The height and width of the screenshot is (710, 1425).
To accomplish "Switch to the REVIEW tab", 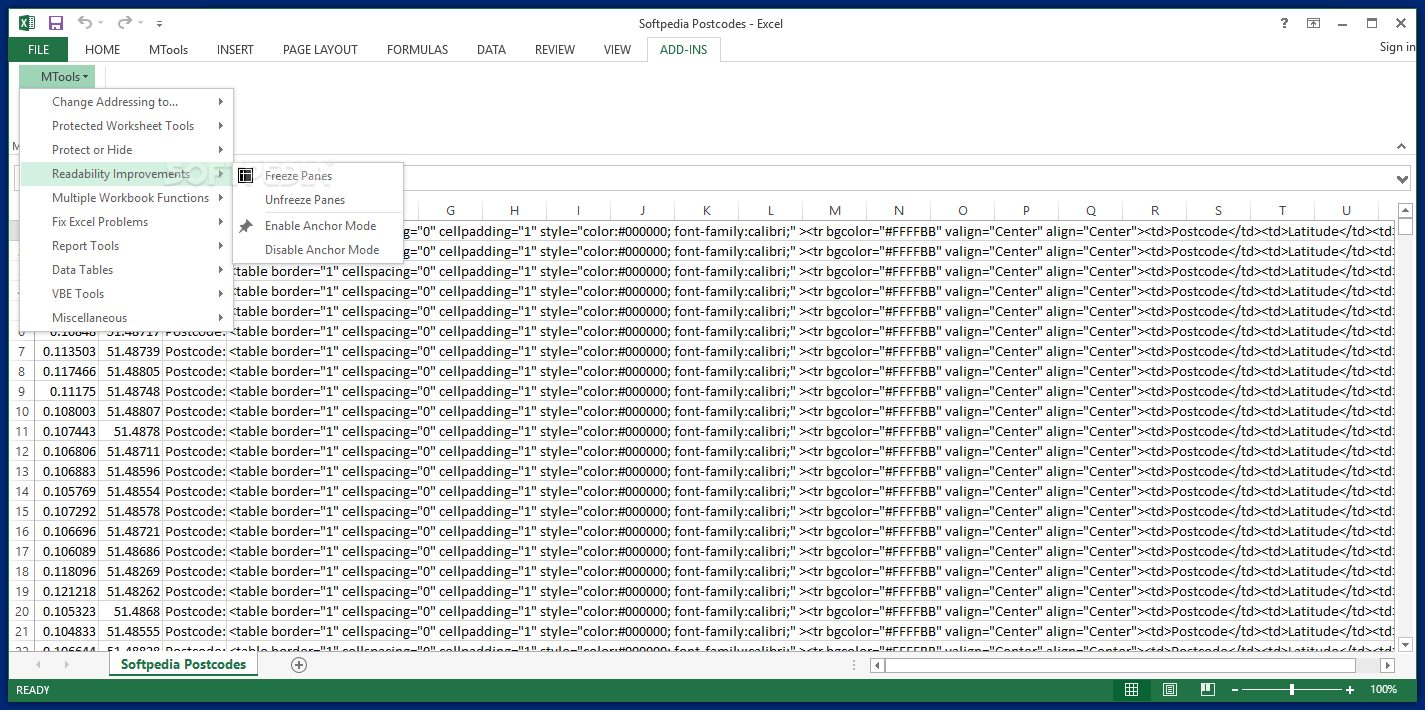I will pyautogui.click(x=555, y=49).
